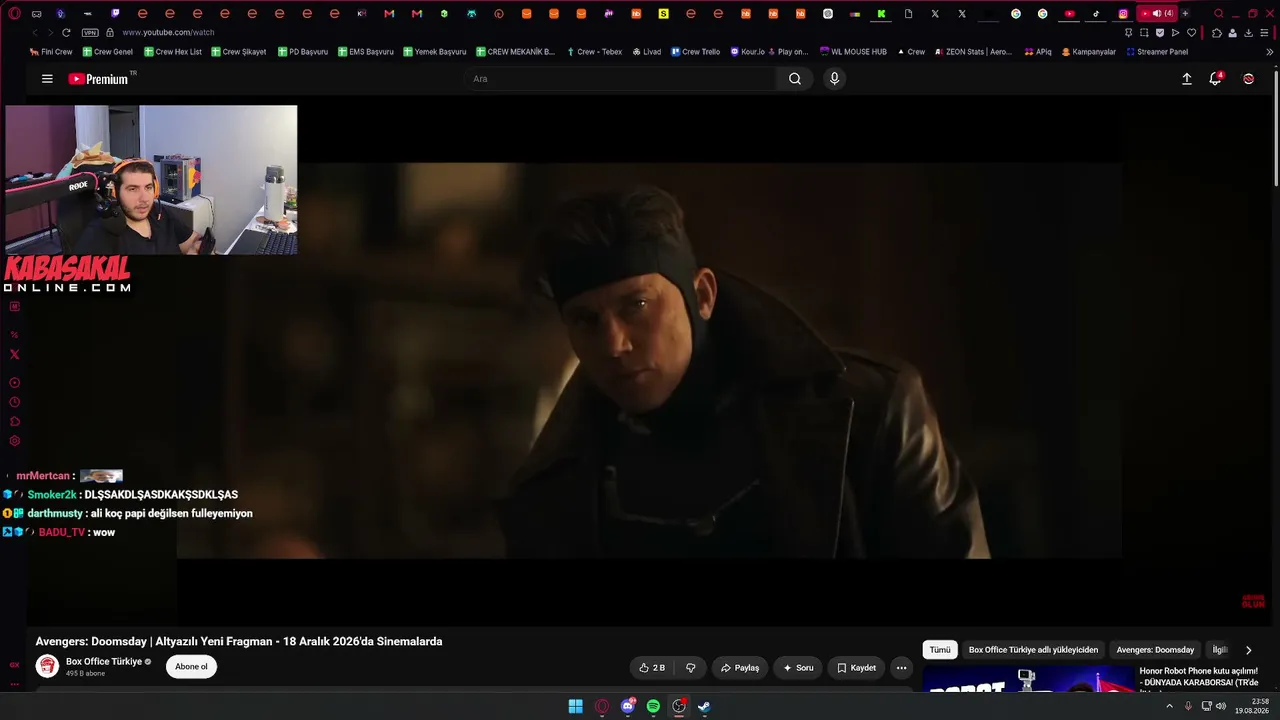The image size is (1280, 720).
Task: Open the PD Başvuru bookmark
Action: [302, 52]
